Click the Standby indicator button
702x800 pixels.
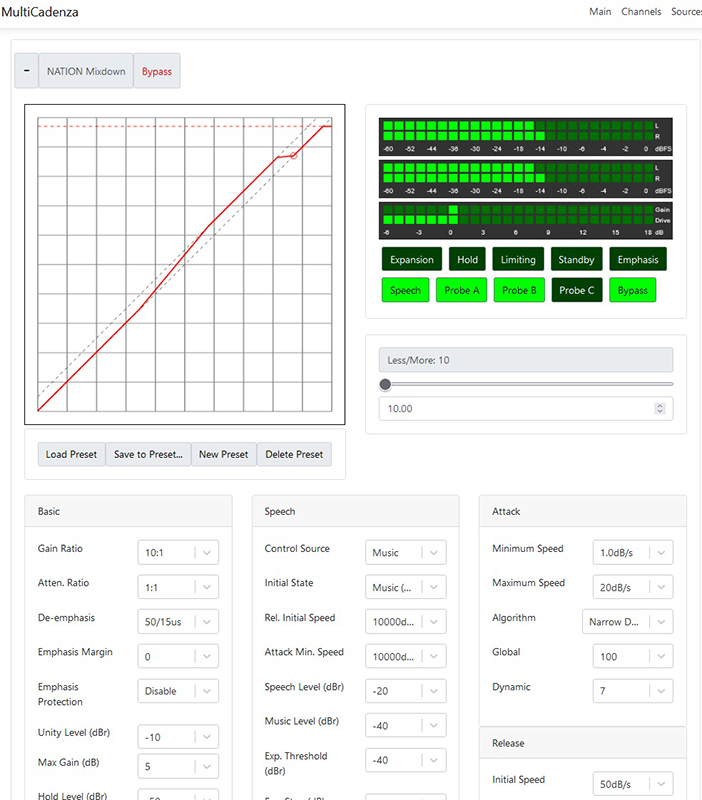576,260
